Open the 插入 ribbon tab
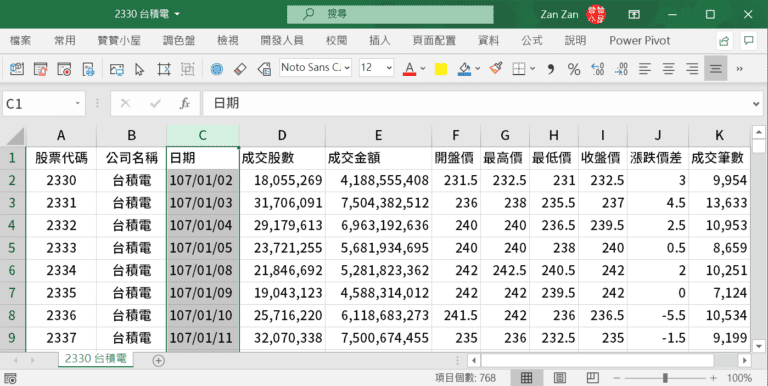768x386 pixels. [x=380, y=41]
